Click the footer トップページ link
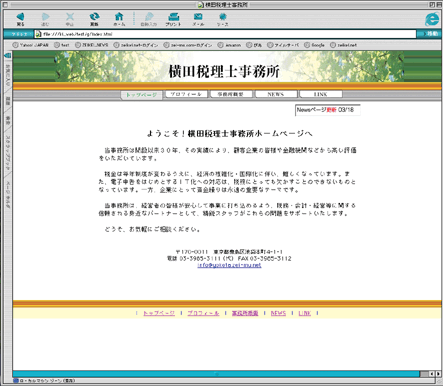The height and width of the screenshot is (386, 443). tap(159, 313)
